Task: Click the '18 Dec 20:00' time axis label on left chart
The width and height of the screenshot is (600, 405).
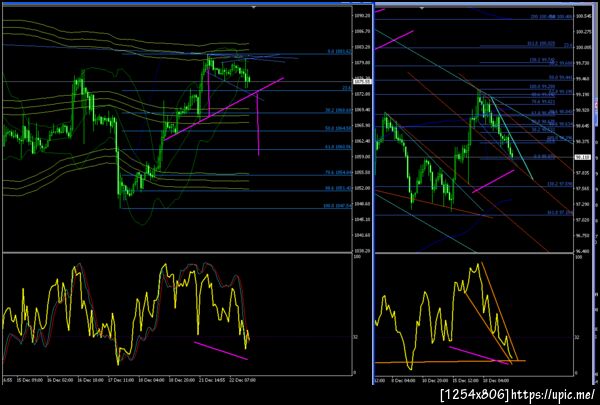Action: click(182, 380)
